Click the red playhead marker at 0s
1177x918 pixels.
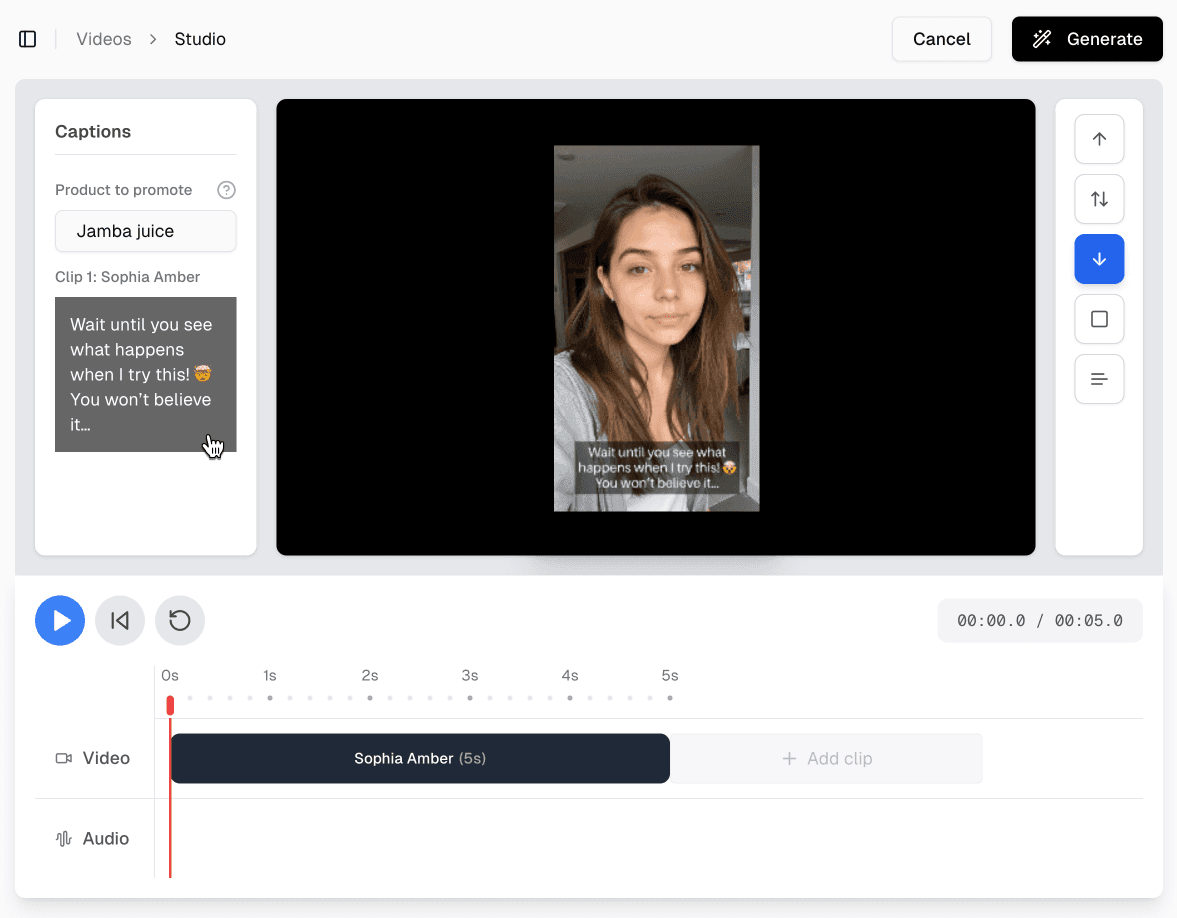pos(170,705)
